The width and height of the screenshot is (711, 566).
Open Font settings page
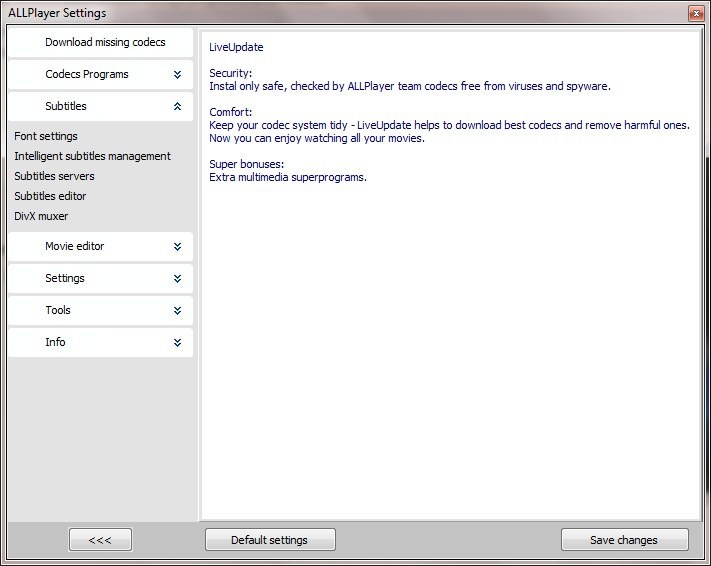coord(46,136)
